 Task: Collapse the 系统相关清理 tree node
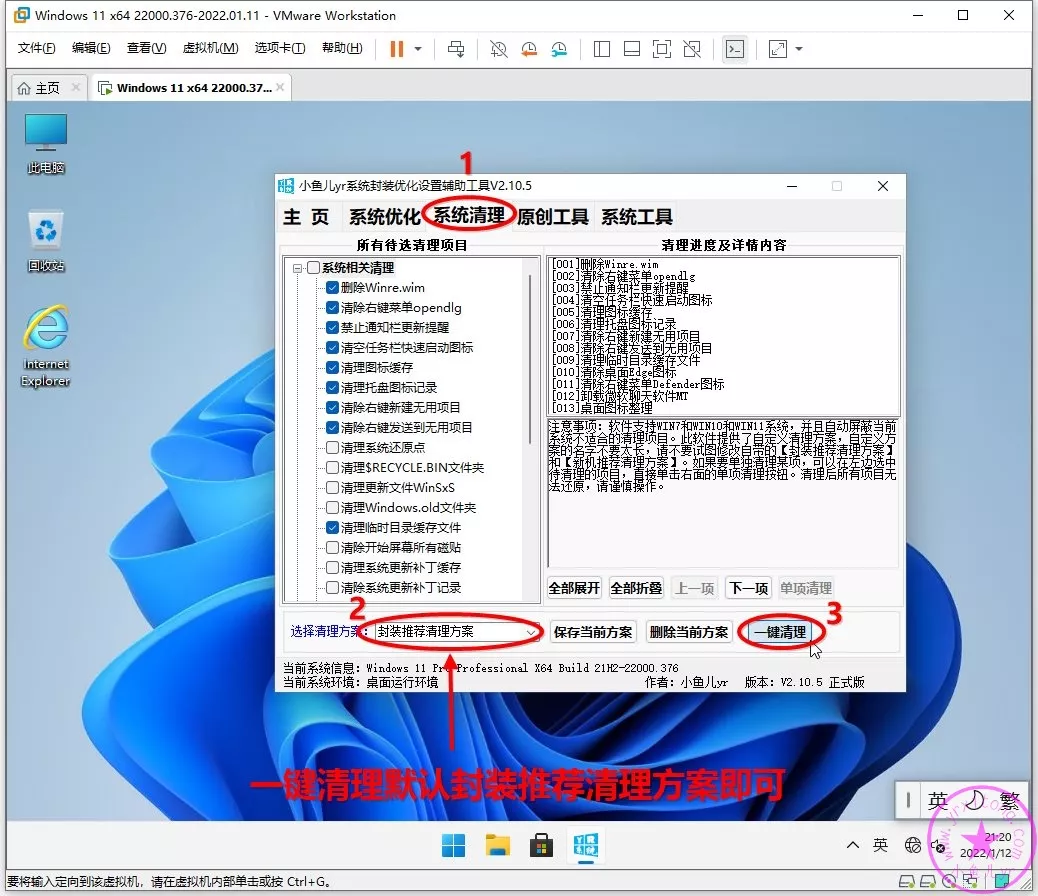(297, 268)
